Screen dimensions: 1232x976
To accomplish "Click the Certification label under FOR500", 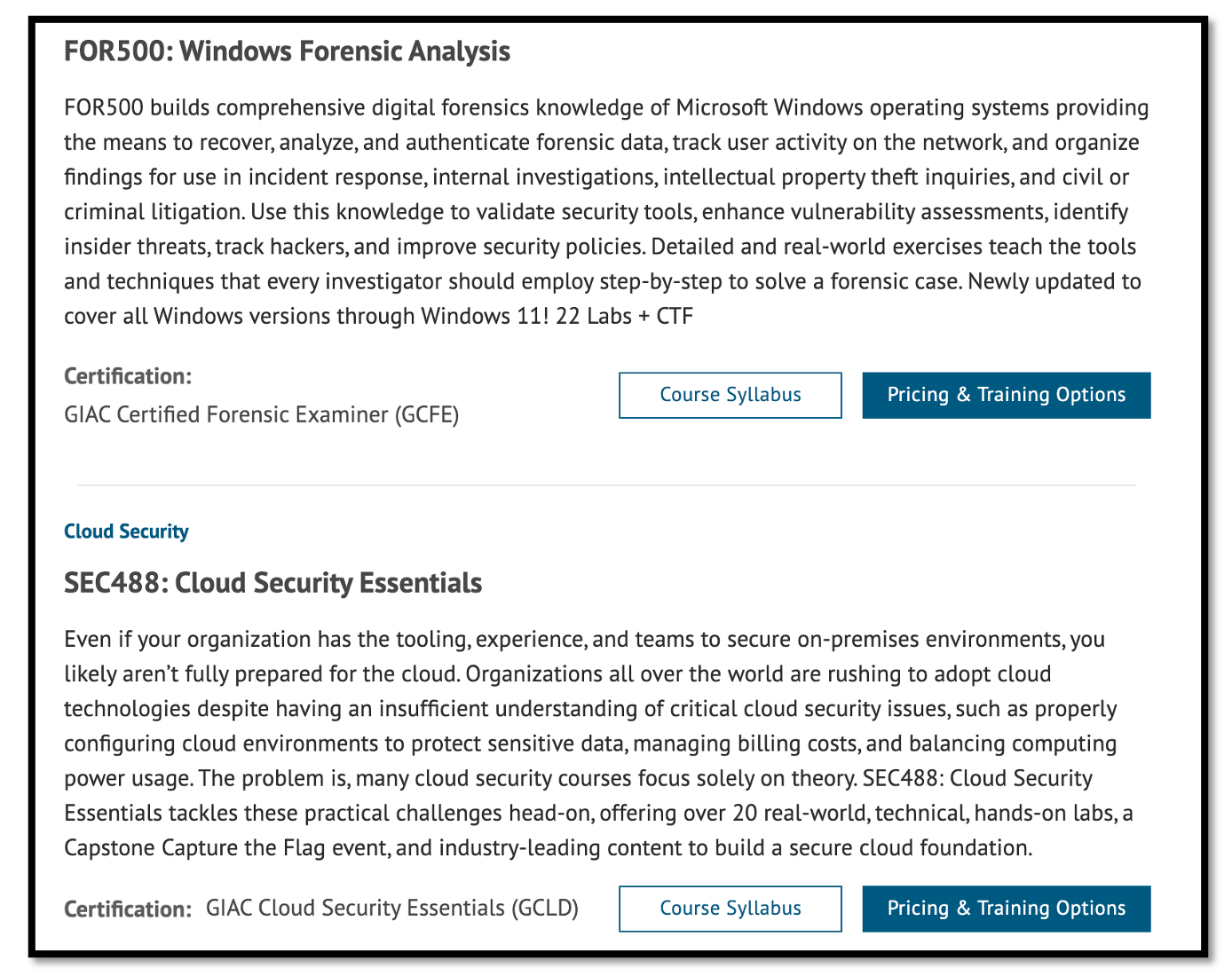I will pos(128,376).
